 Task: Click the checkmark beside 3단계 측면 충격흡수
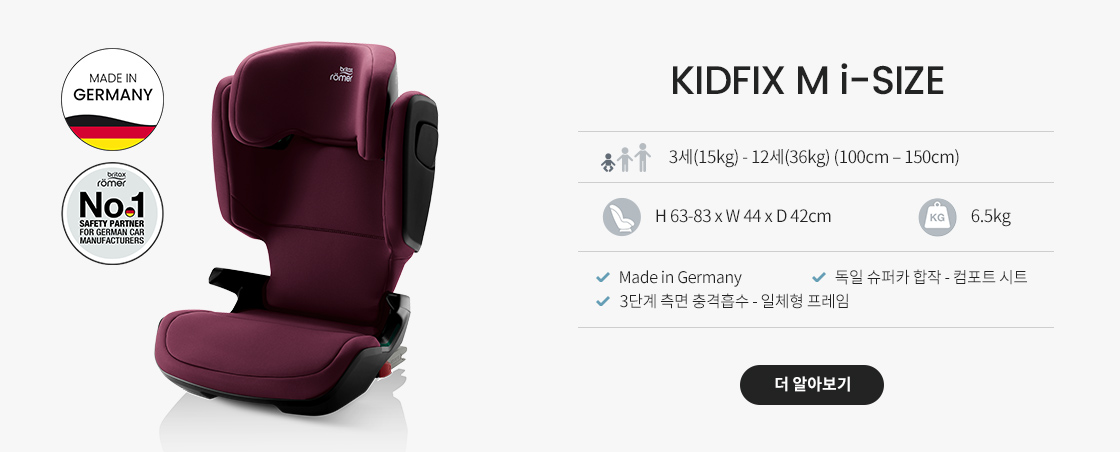point(603,301)
